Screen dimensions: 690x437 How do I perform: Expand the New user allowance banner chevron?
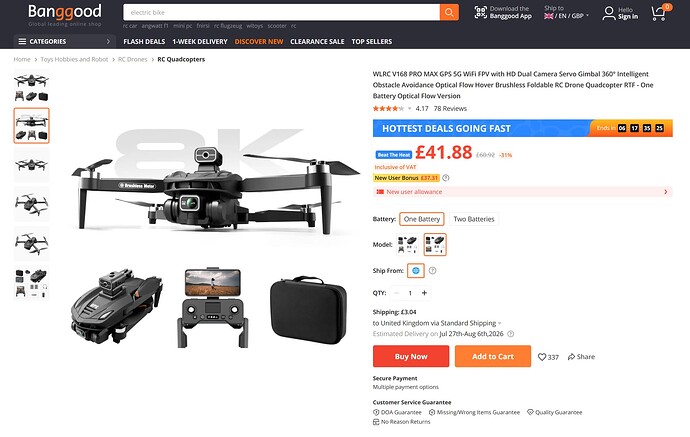[665, 192]
